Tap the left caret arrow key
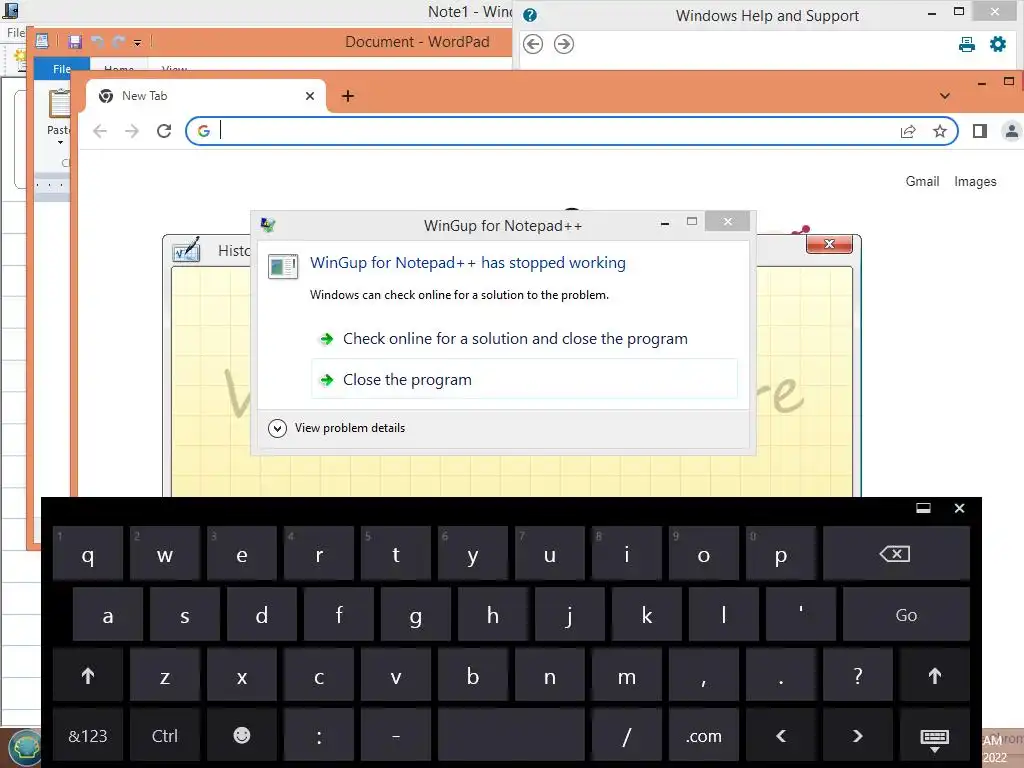1024x768 pixels. (x=780, y=736)
